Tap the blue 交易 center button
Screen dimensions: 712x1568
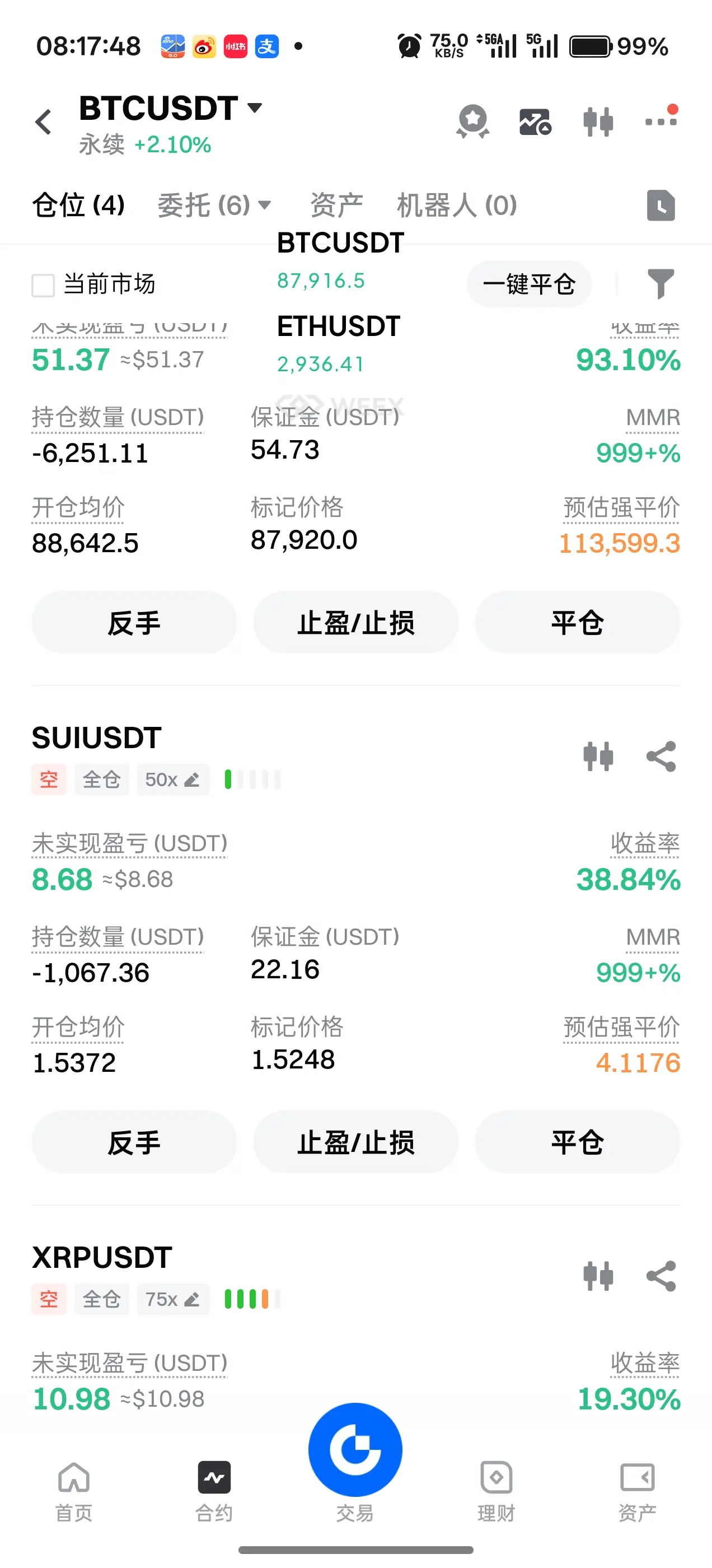tap(355, 1450)
